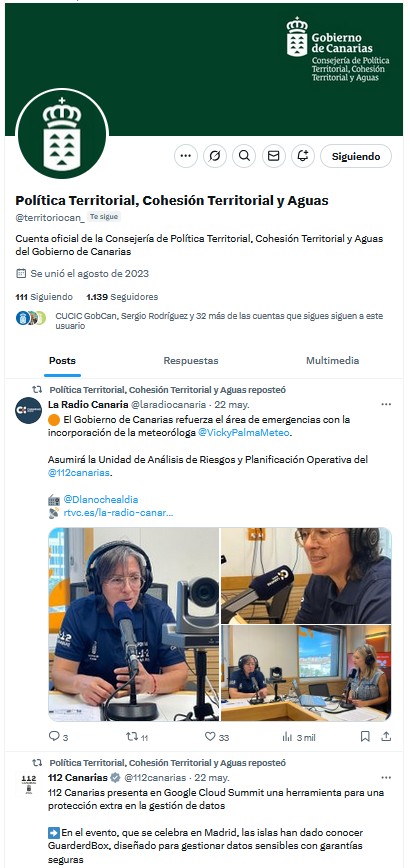Toggle the notification bell for this account
The width and height of the screenshot is (410, 868).
303,156
